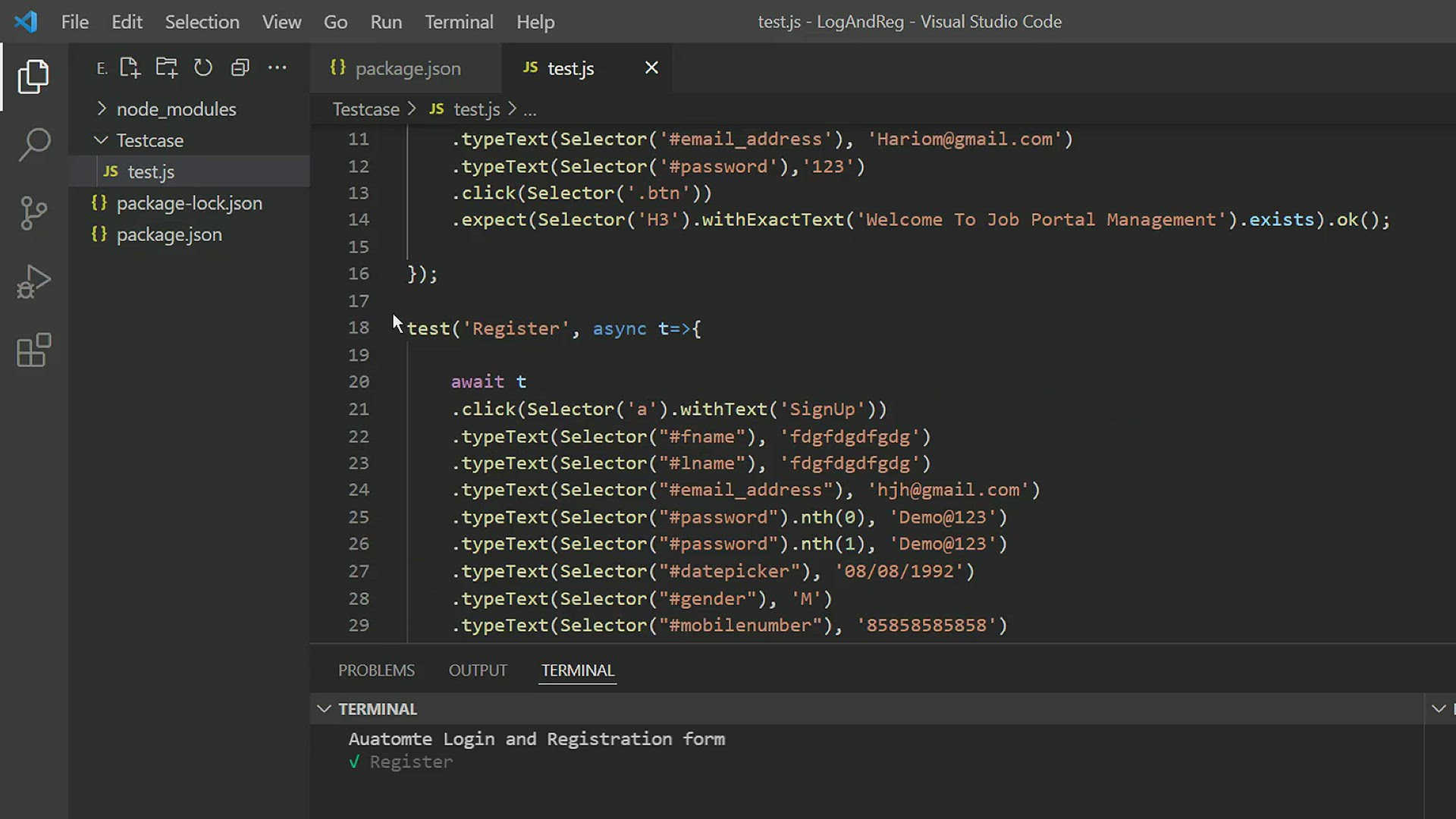Select the Search icon in activity bar
The width and height of the screenshot is (1456, 819).
pos(33,144)
